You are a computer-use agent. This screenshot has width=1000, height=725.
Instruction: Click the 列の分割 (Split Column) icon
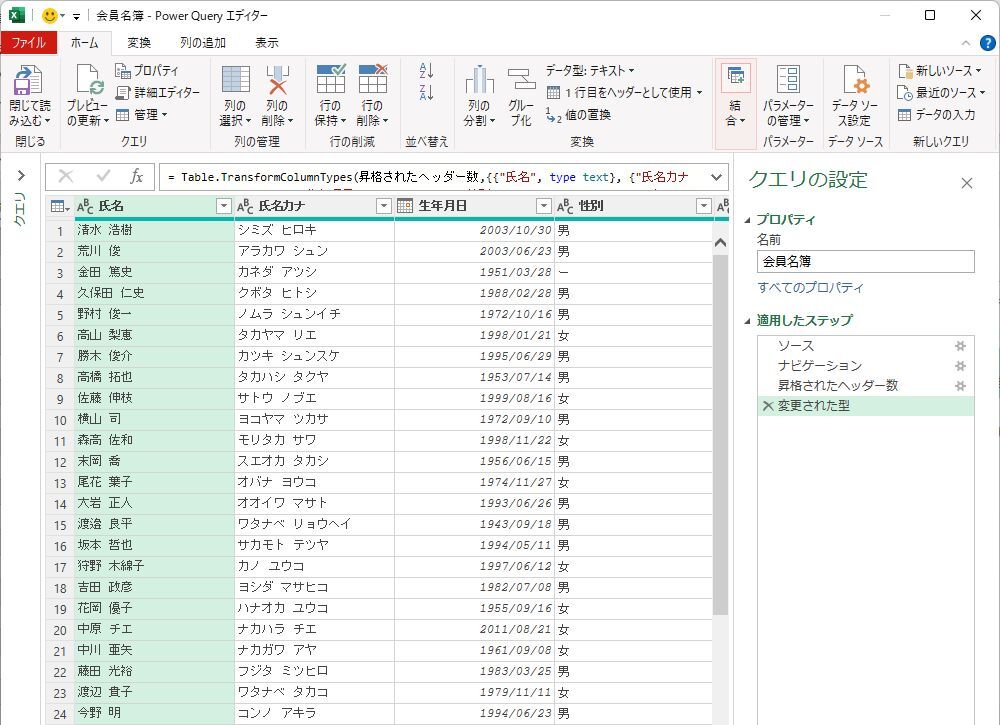tap(479, 82)
